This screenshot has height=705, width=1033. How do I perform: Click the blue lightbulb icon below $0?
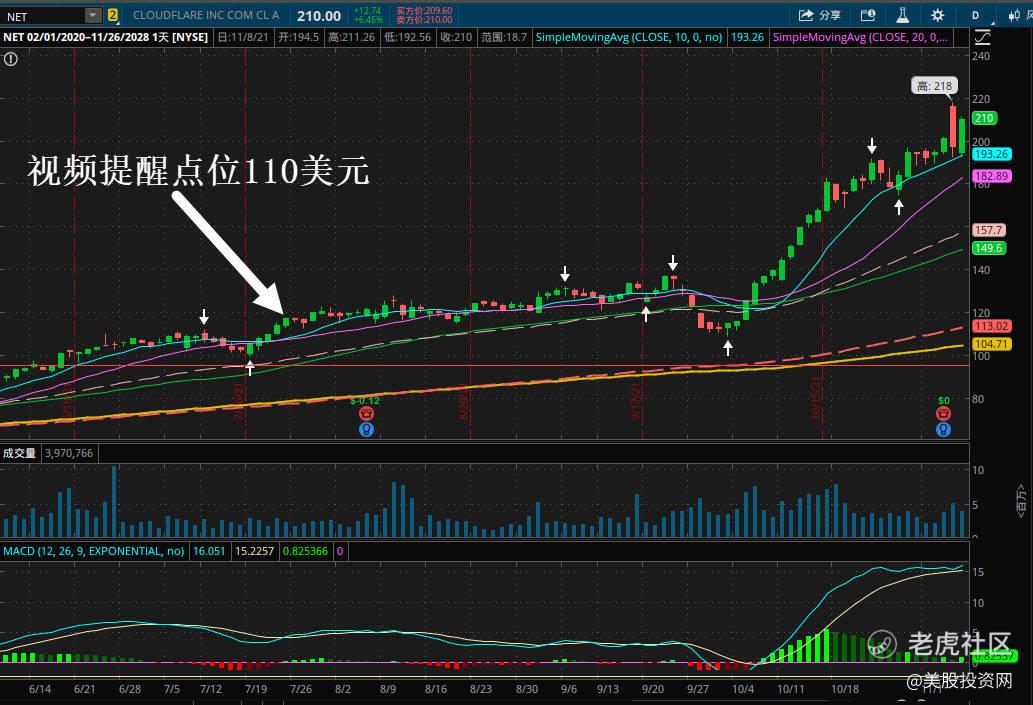[x=943, y=430]
